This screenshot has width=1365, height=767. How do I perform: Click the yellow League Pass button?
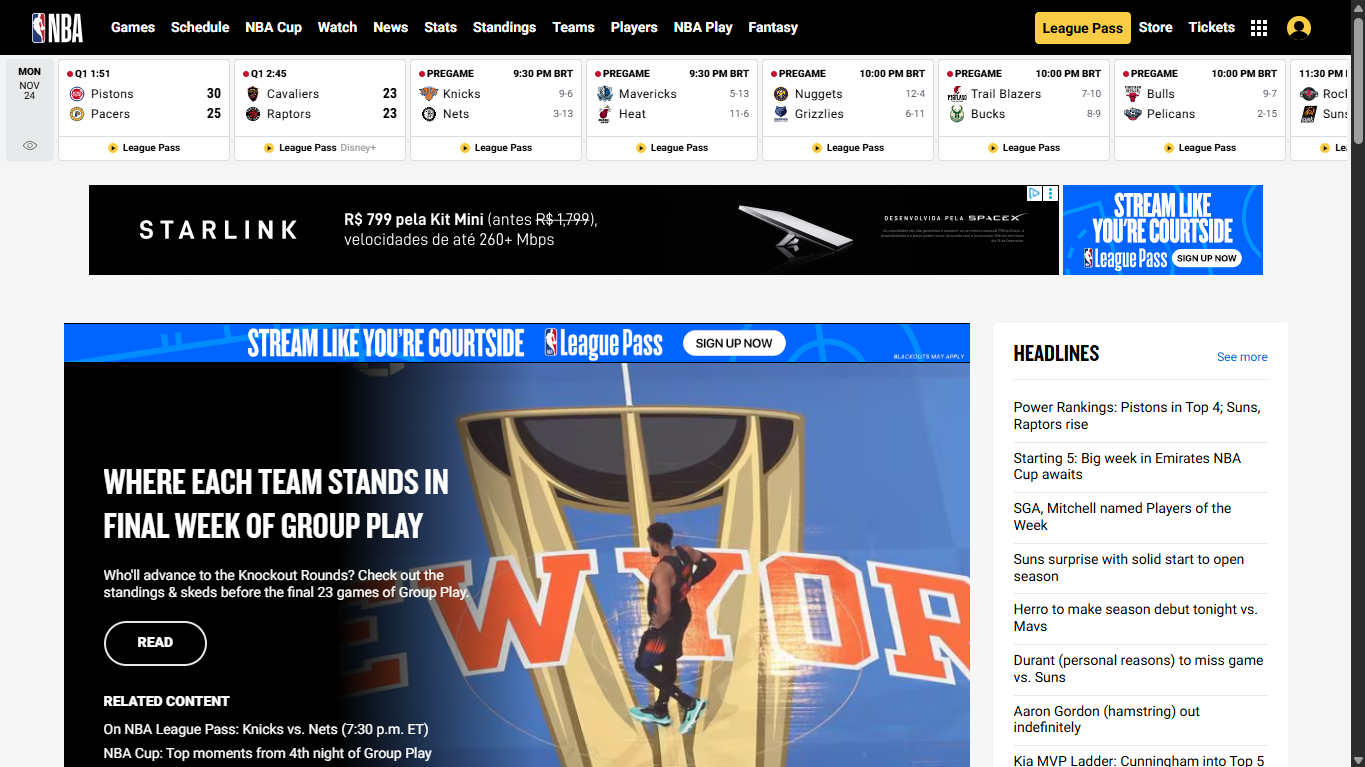tap(1083, 28)
